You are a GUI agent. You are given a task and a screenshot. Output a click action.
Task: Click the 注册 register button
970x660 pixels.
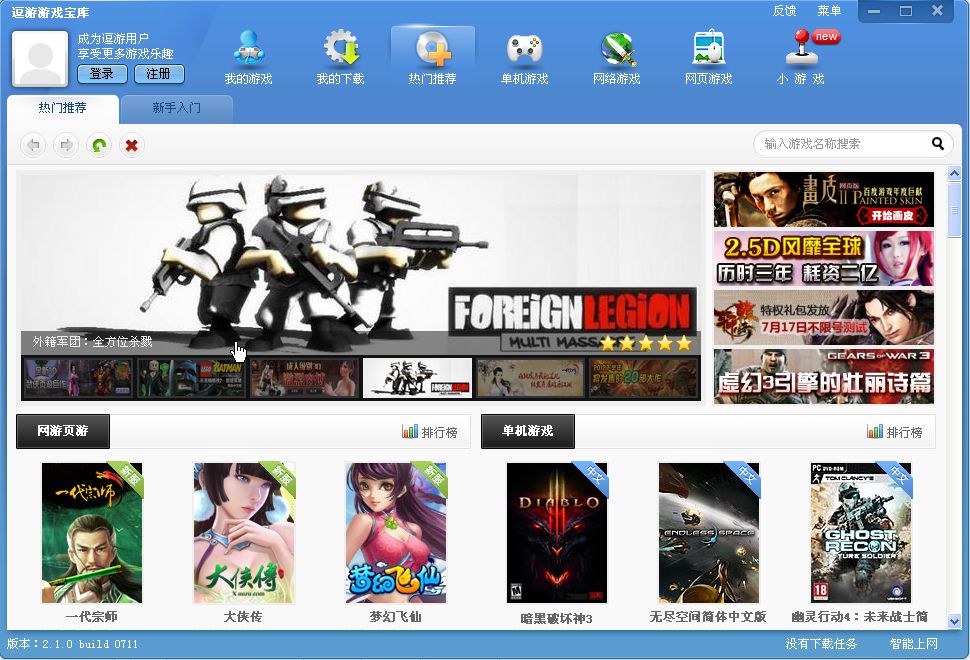[x=159, y=74]
